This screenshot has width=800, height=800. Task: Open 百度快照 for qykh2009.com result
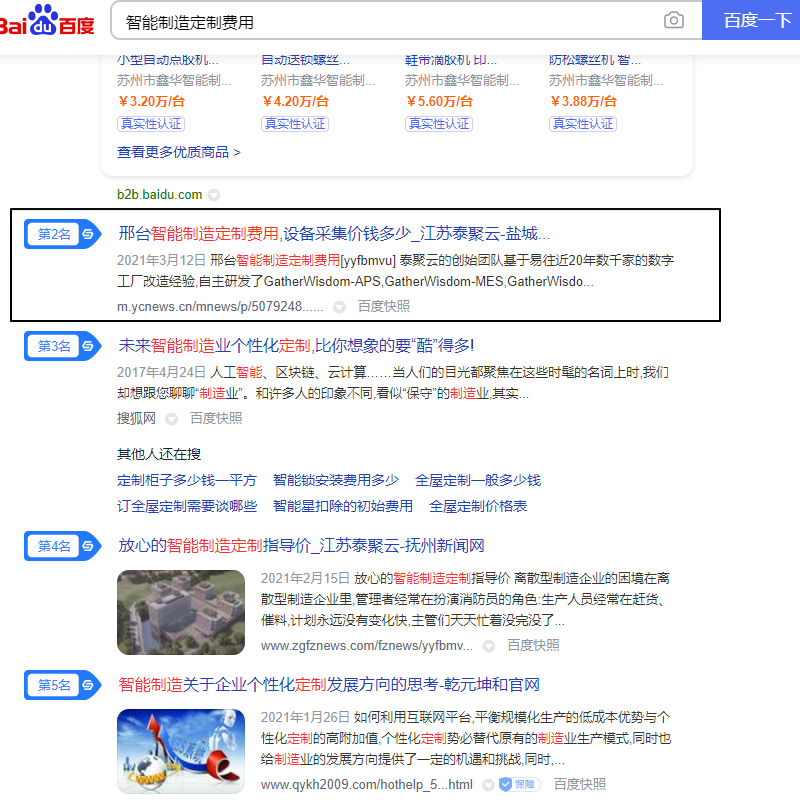click(x=580, y=785)
